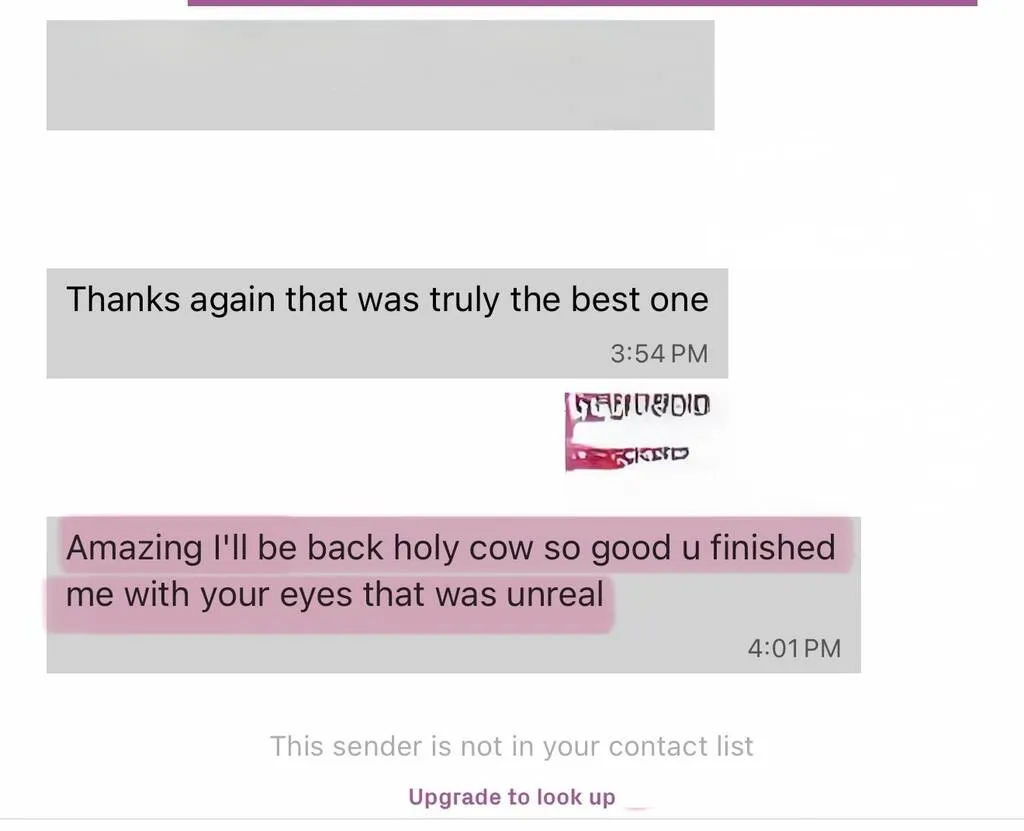1024x831 pixels.
Task: Tap the garbled black-outlined sticker text
Action: click(638, 405)
